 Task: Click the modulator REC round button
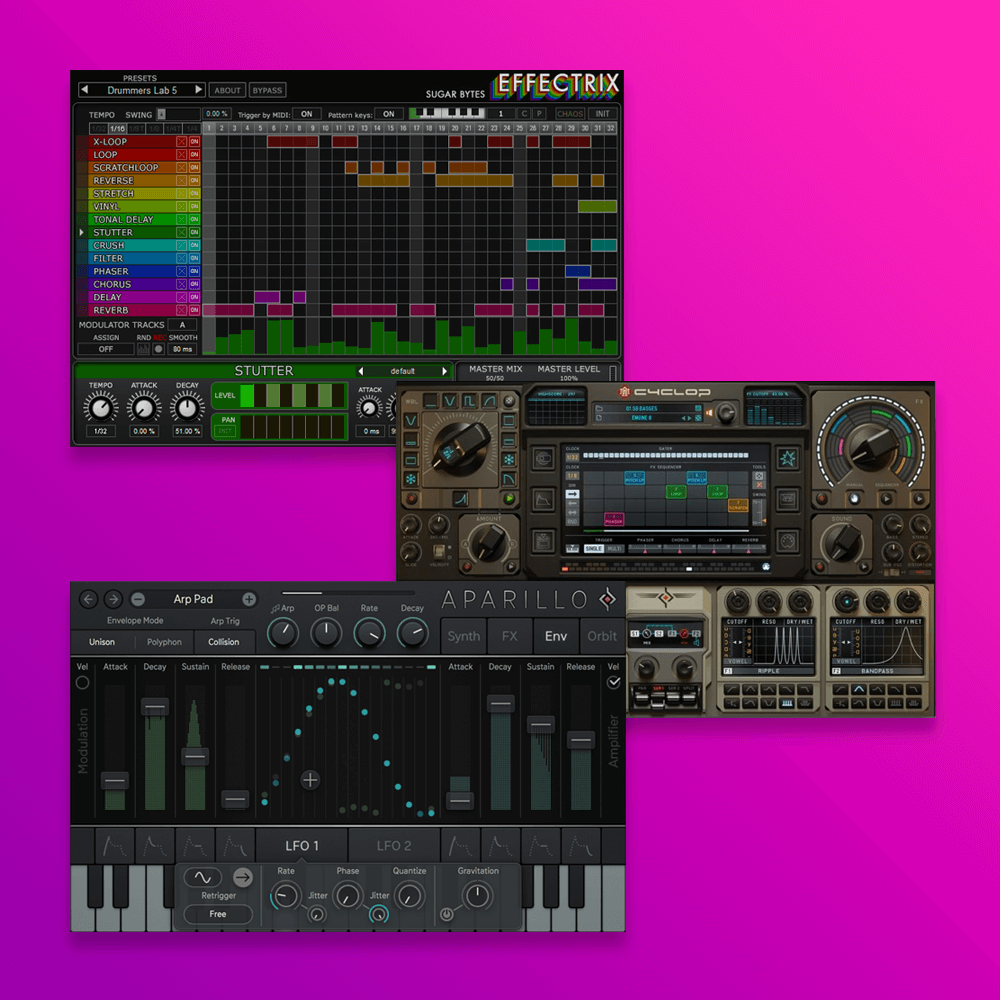(159, 349)
